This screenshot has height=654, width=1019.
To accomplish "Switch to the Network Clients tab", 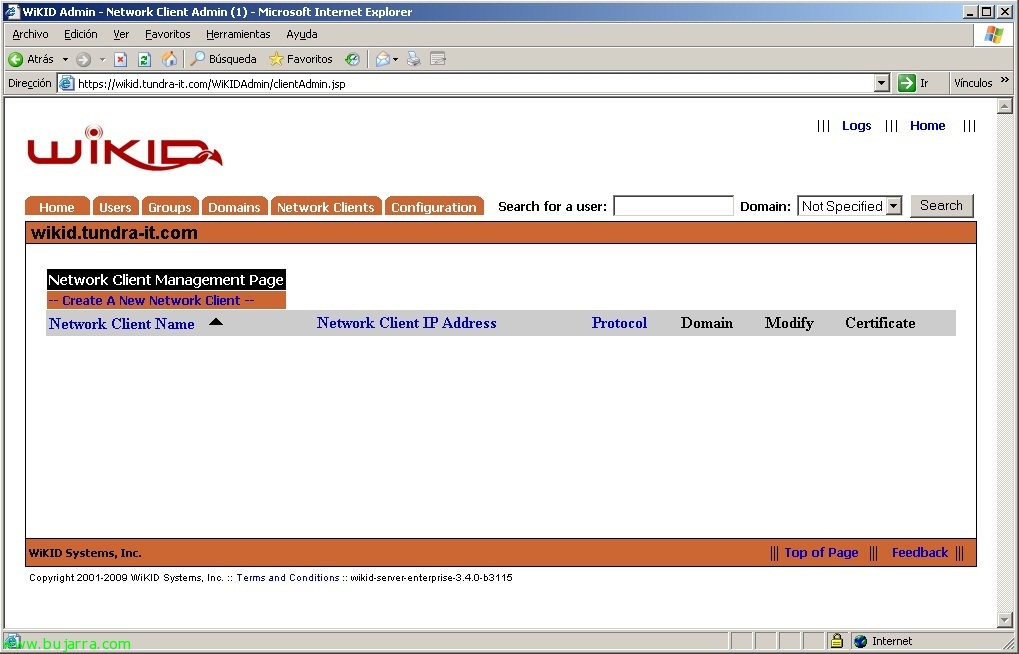I will 326,206.
